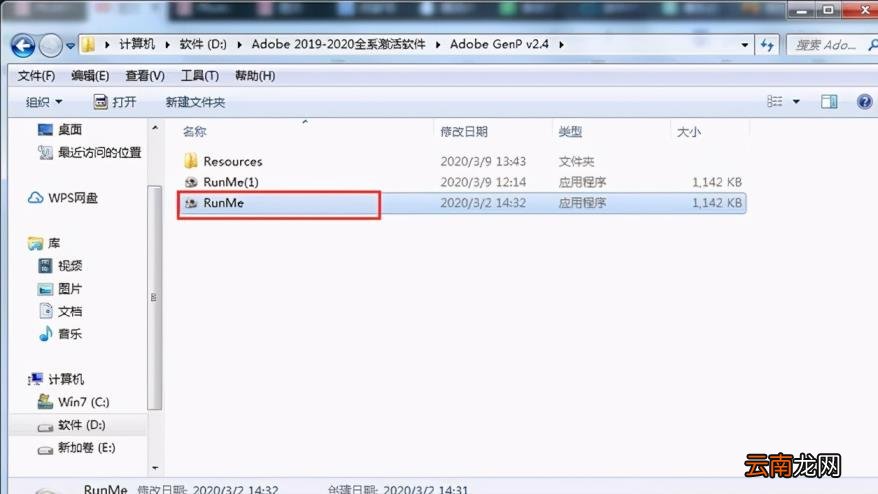Select the RunMe application icon
The image size is (878, 494).
tap(191, 203)
